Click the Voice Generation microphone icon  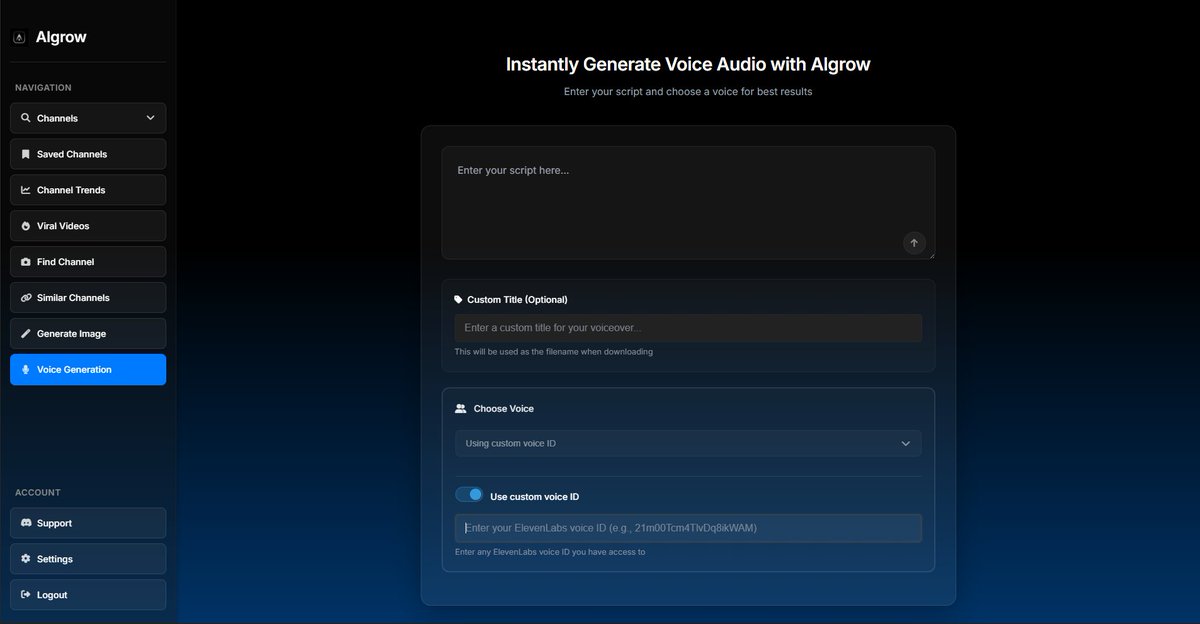pyautogui.click(x=25, y=369)
